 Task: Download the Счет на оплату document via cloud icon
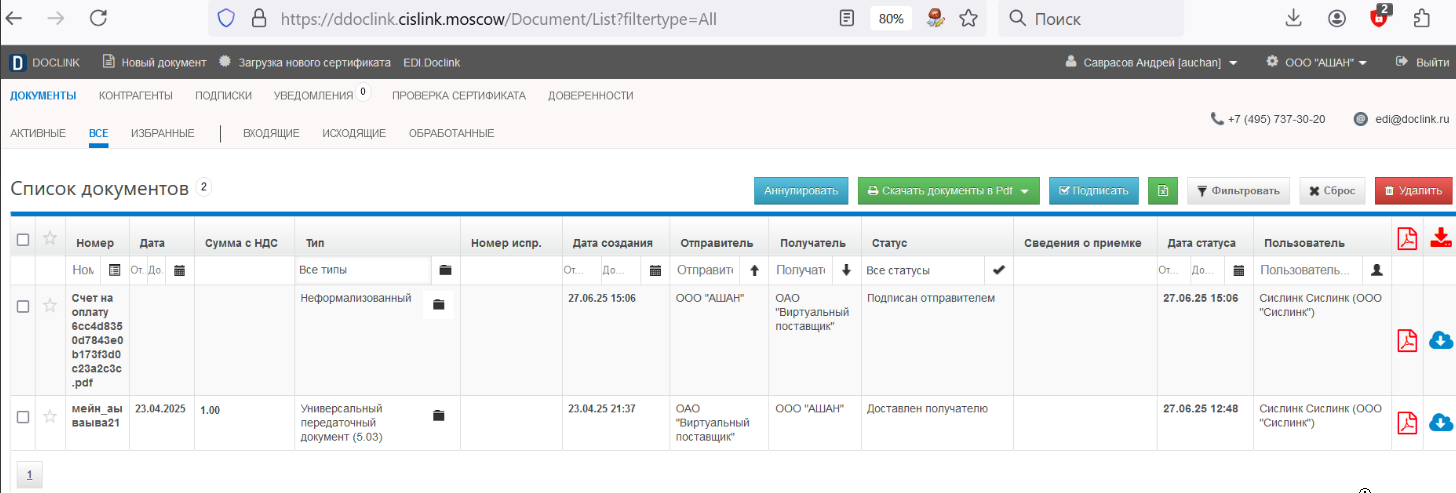[1441, 340]
